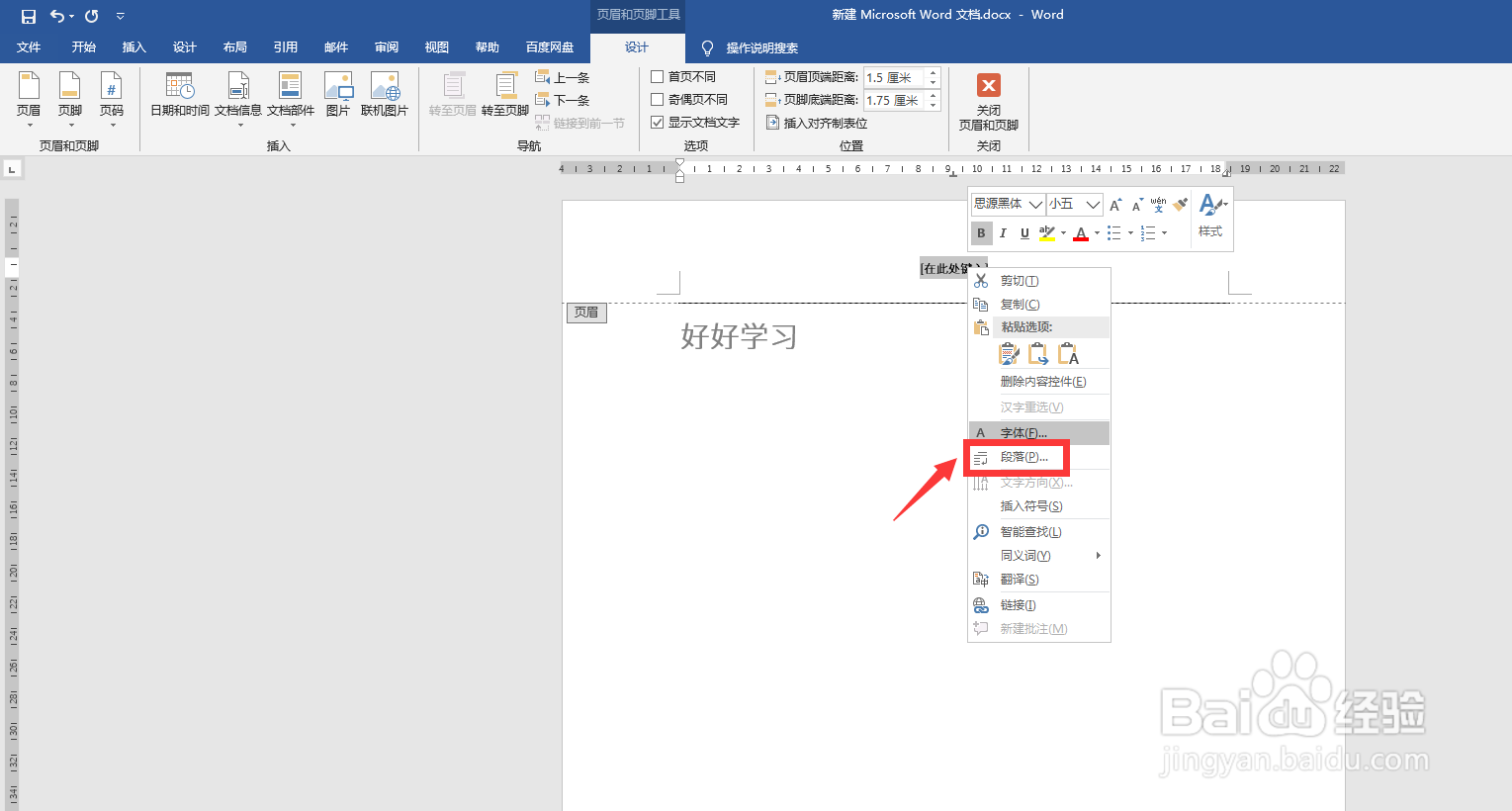Expand the font color dropdown arrow
This screenshot has height=811, width=1512.
(x=1097, y=233)
